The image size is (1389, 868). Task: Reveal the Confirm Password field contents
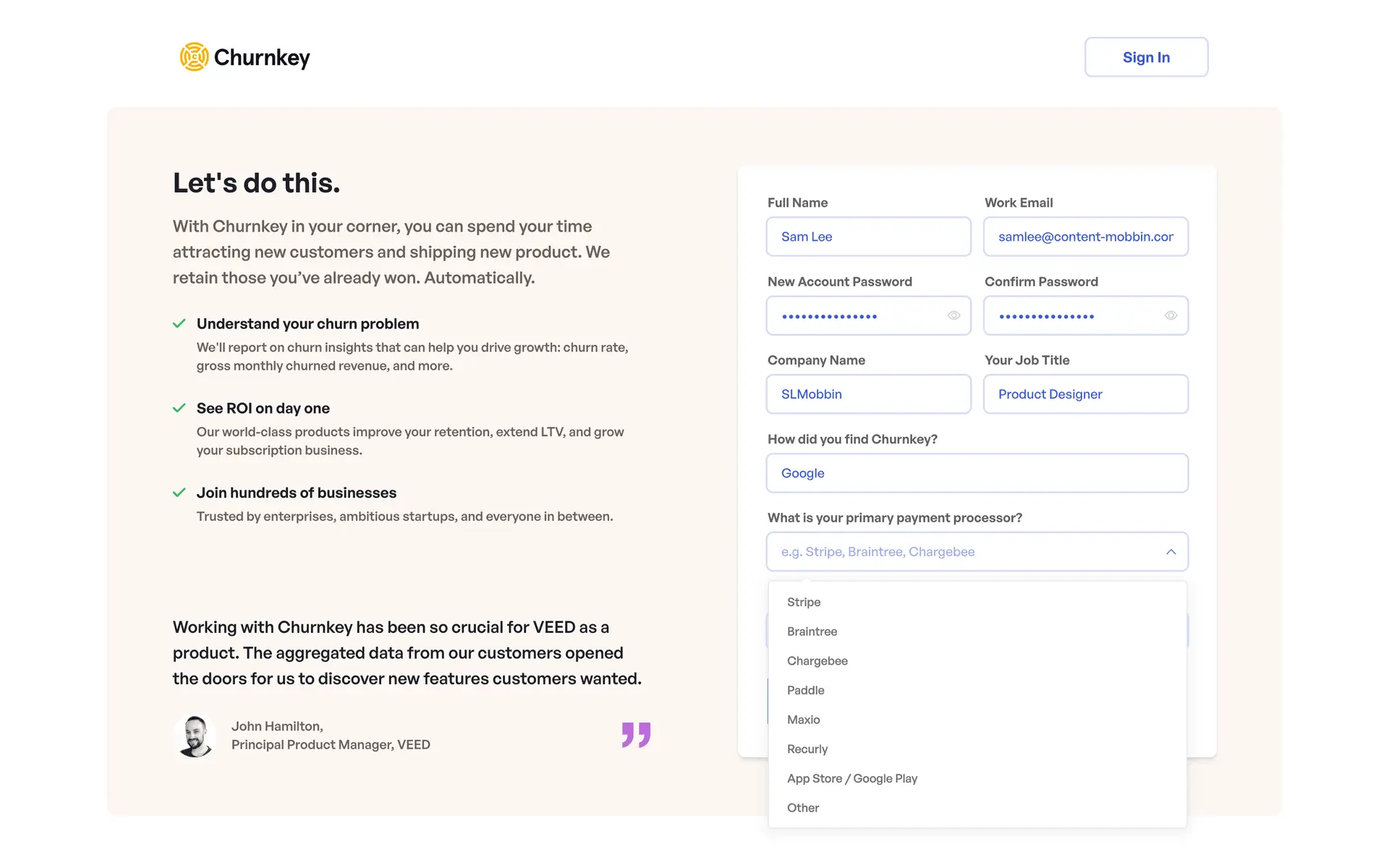1171,315
